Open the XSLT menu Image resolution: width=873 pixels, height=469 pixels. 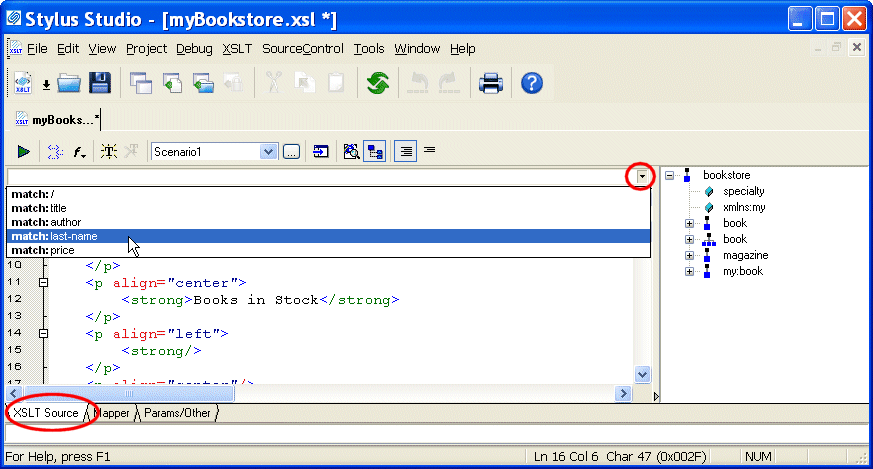coord(237,48)
